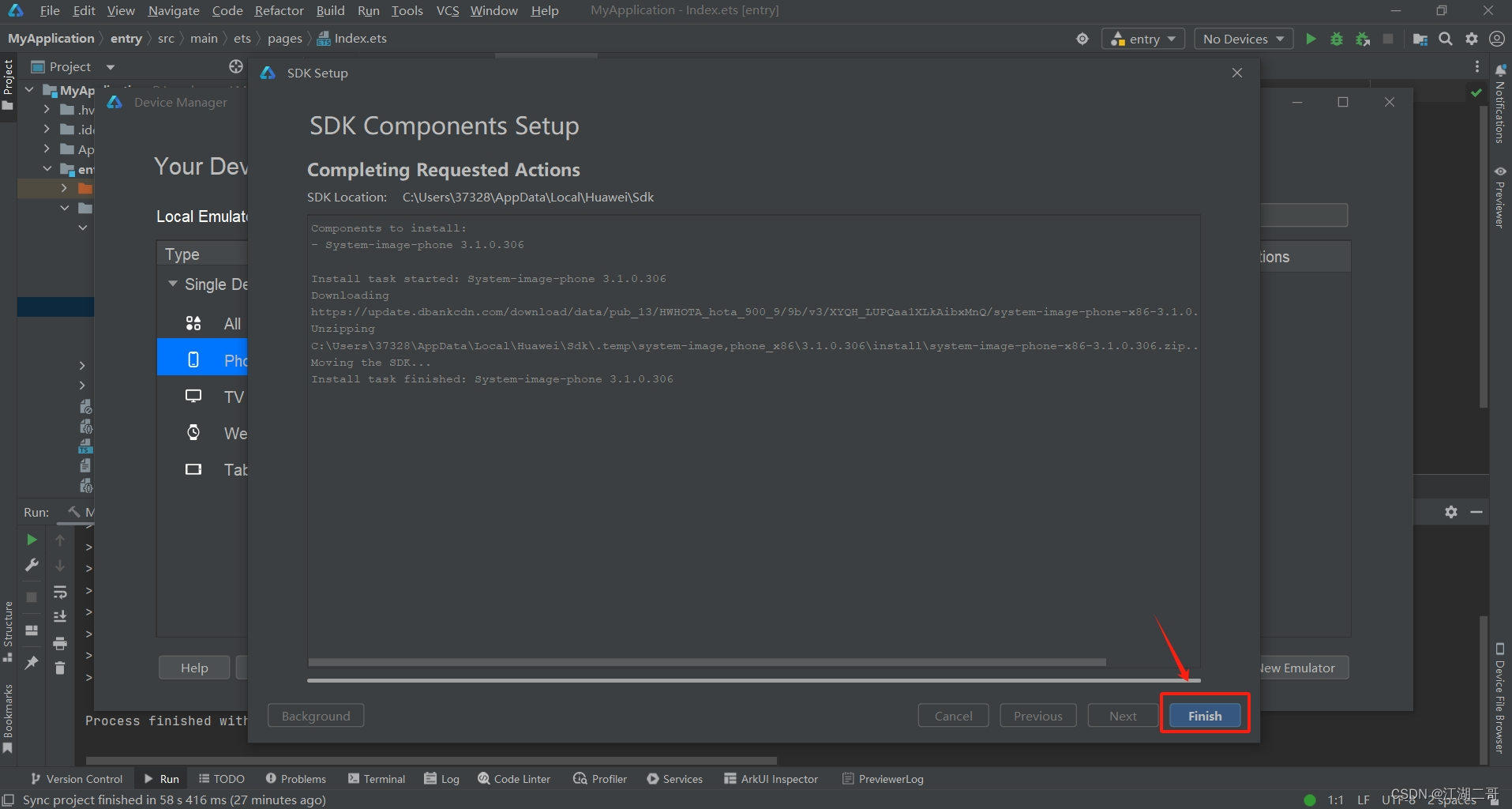Click Clear All trash icon in Run panel
This screenshot has width=1512, height=809.
(60, 668)
